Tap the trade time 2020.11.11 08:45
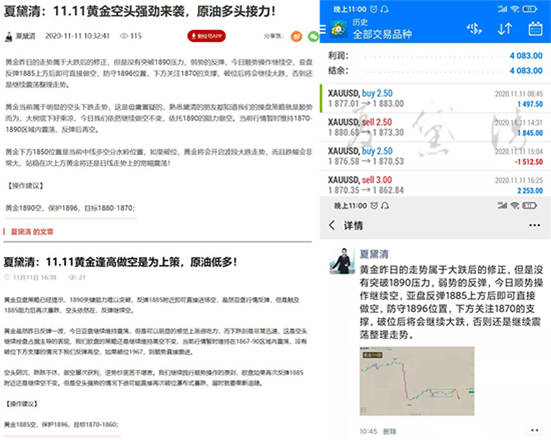 click(519, 94)
